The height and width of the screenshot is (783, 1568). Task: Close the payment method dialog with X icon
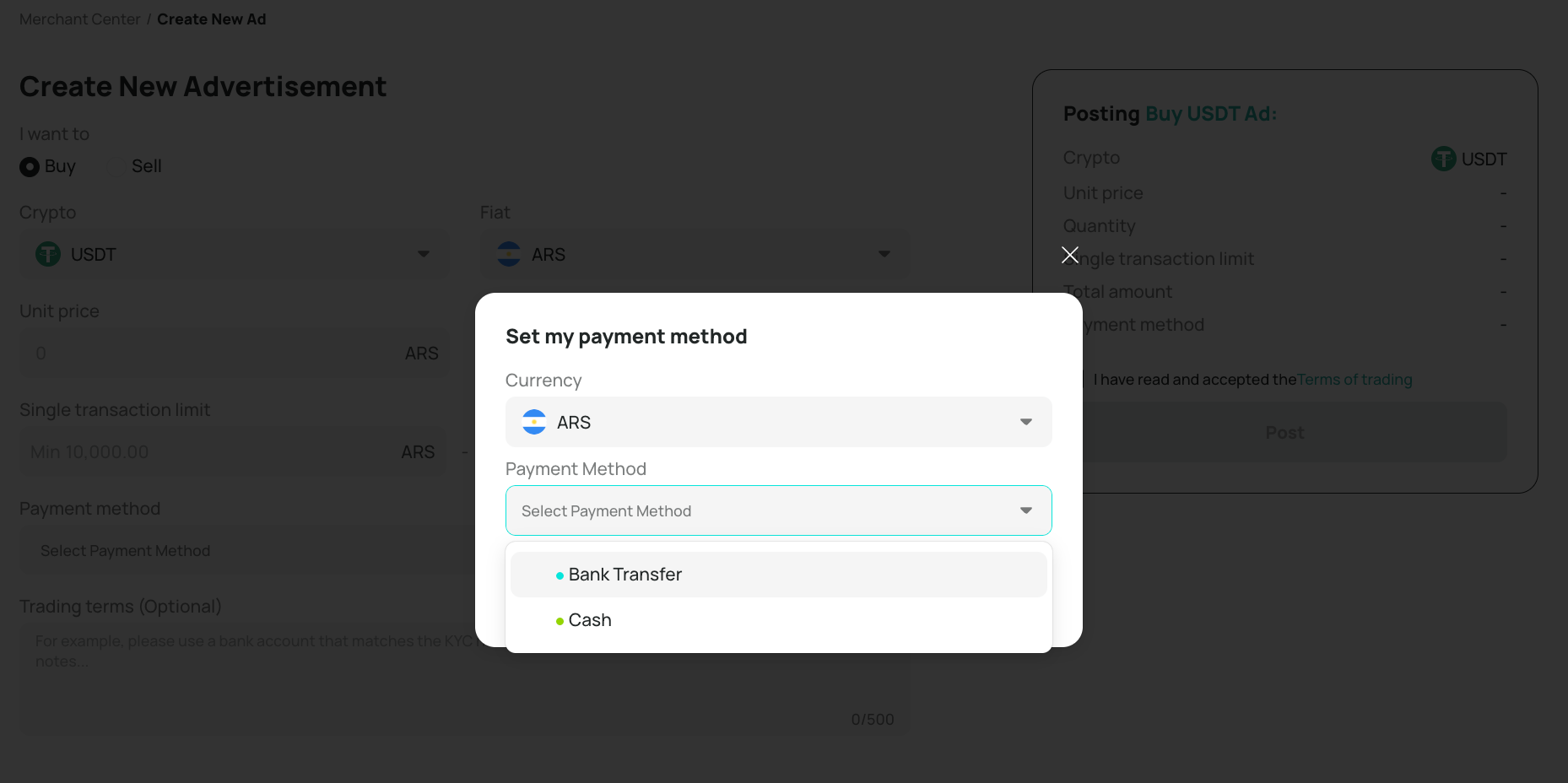[1070, 255]
